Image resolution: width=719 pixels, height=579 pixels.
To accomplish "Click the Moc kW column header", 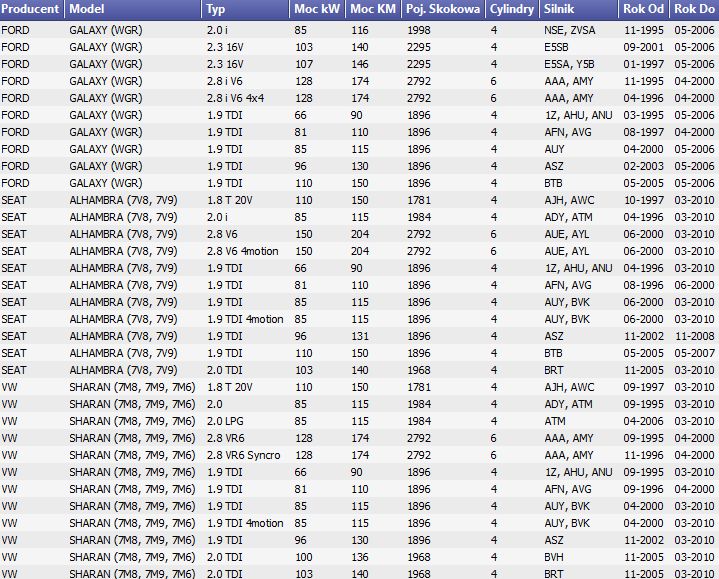I will tap(317, 9).
